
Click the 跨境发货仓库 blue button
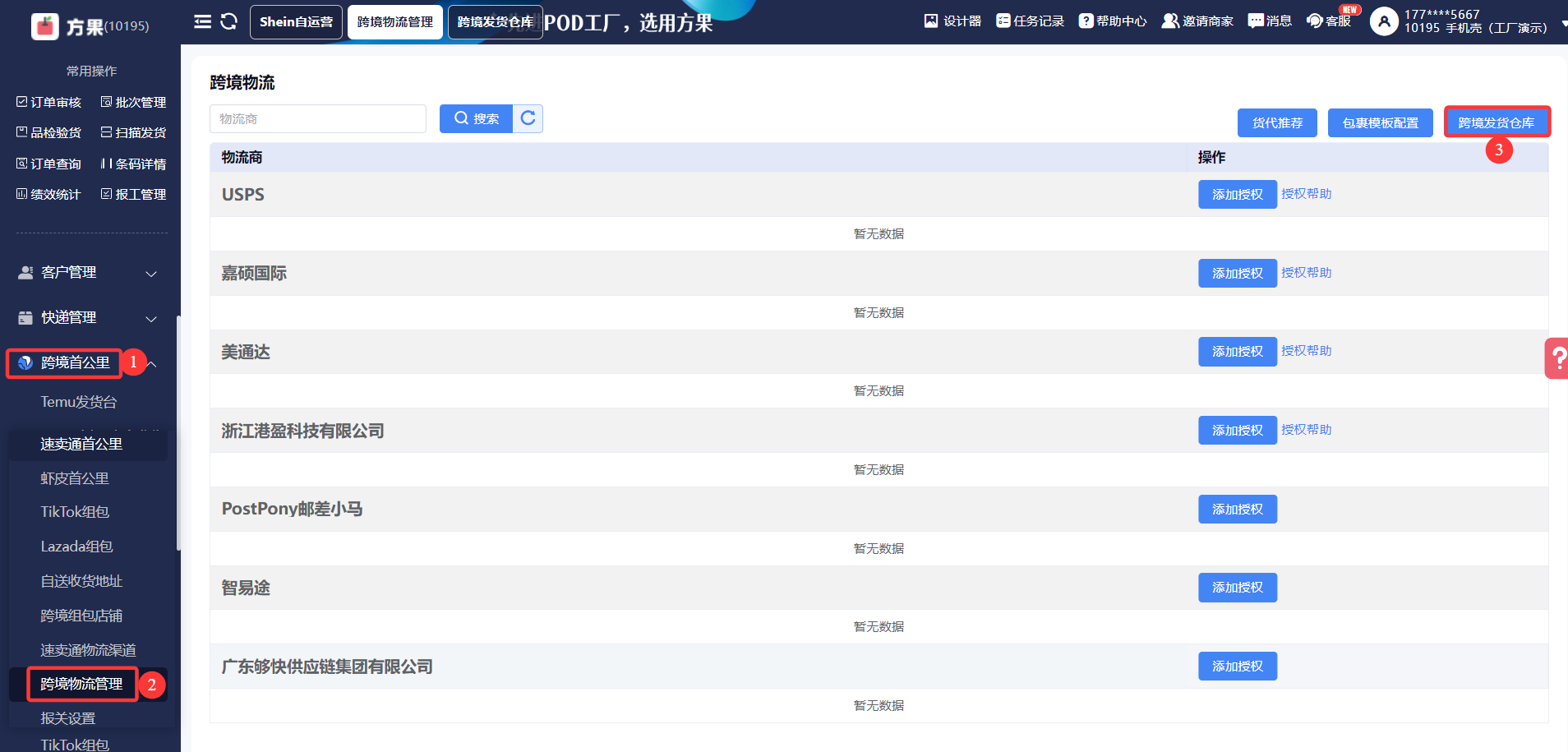1497,122
